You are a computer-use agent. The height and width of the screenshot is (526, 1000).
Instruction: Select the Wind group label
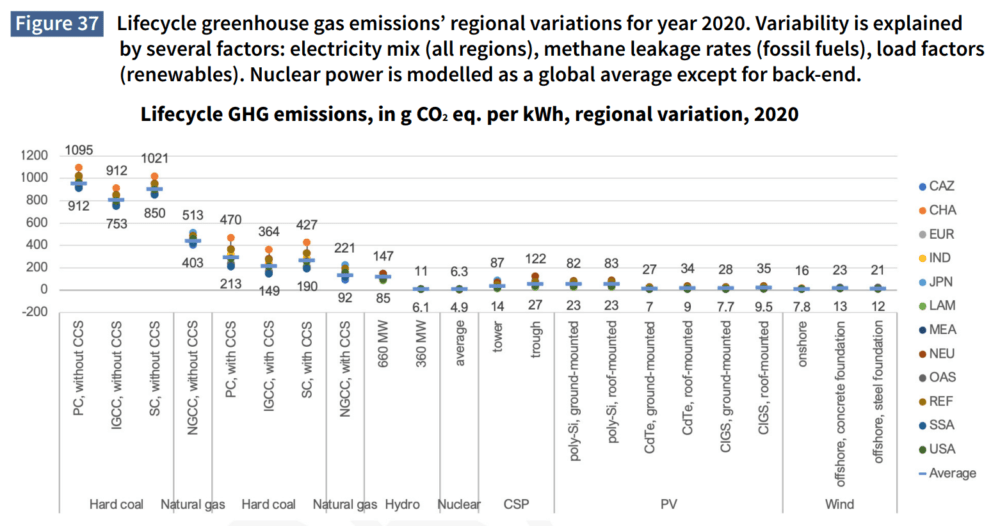tap(838, 505)
